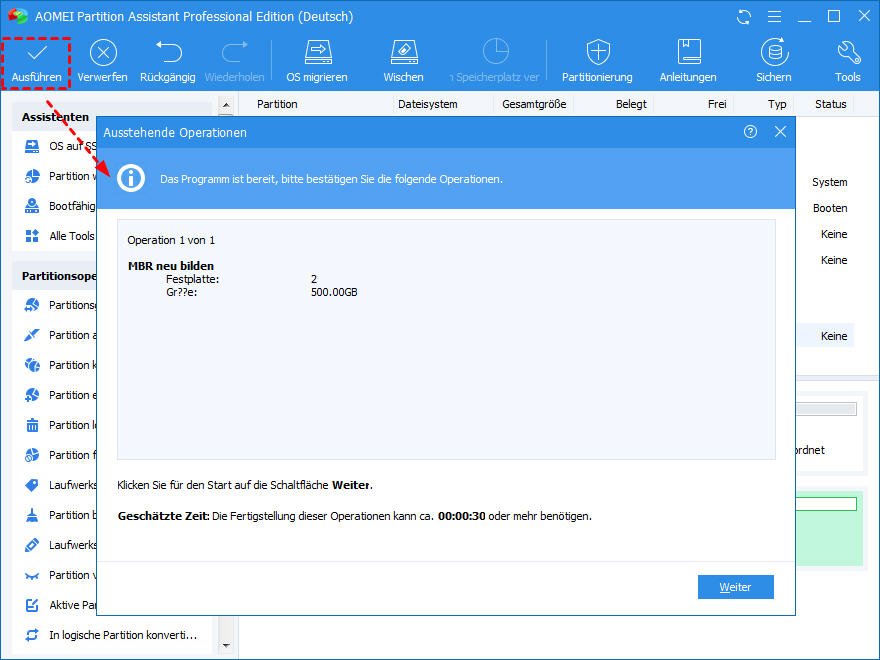Click Aktive Partition sidebar icon

[32, 605]
